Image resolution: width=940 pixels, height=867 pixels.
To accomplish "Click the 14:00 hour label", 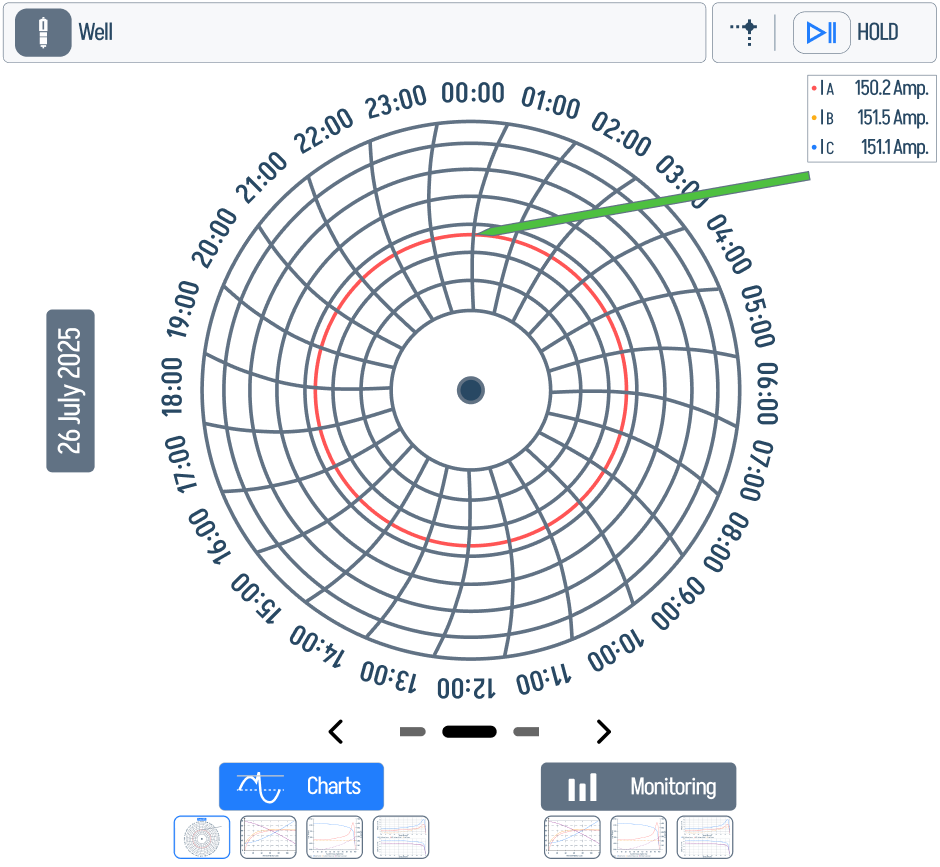I will coord(318,647).
